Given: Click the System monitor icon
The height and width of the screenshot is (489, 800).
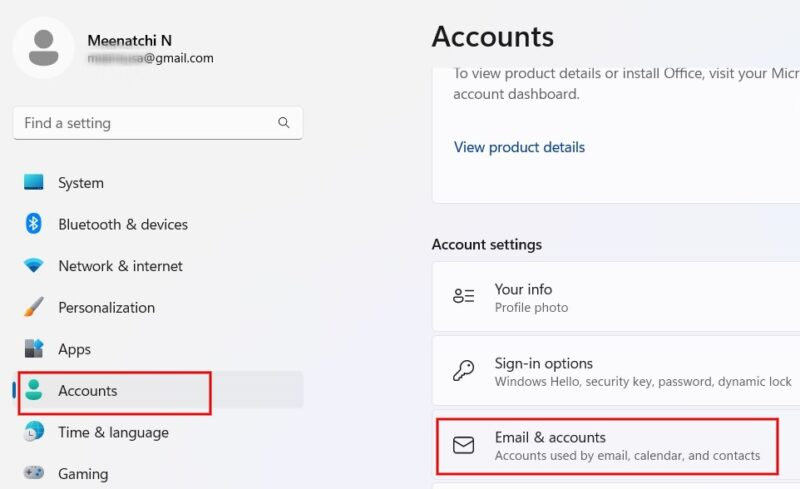Looking at the screenshot, I should [34, 182].
